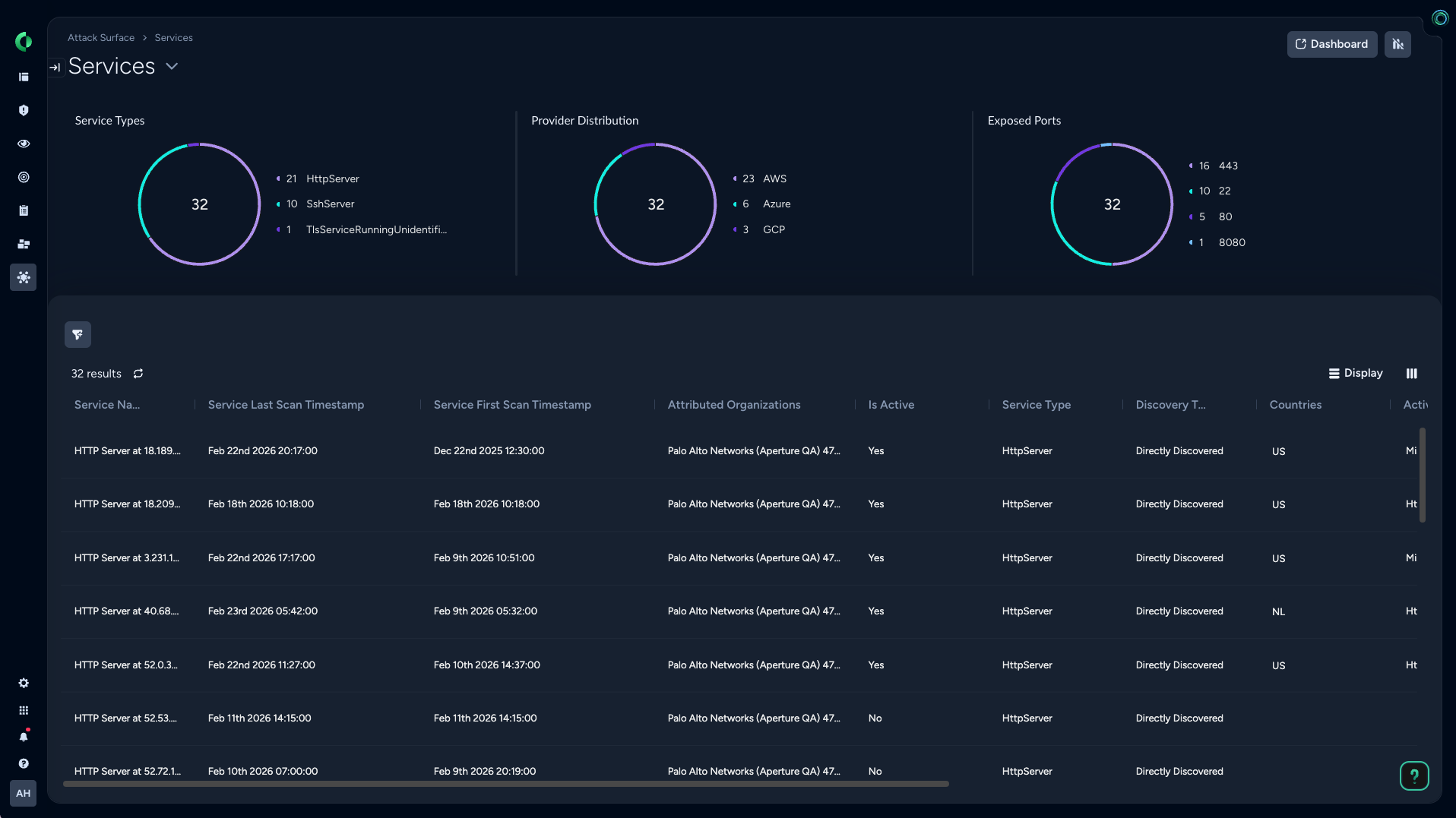The image size is (1456, 818).
Task: Open the Dashboard button
Action: (x=1331, y=44)
